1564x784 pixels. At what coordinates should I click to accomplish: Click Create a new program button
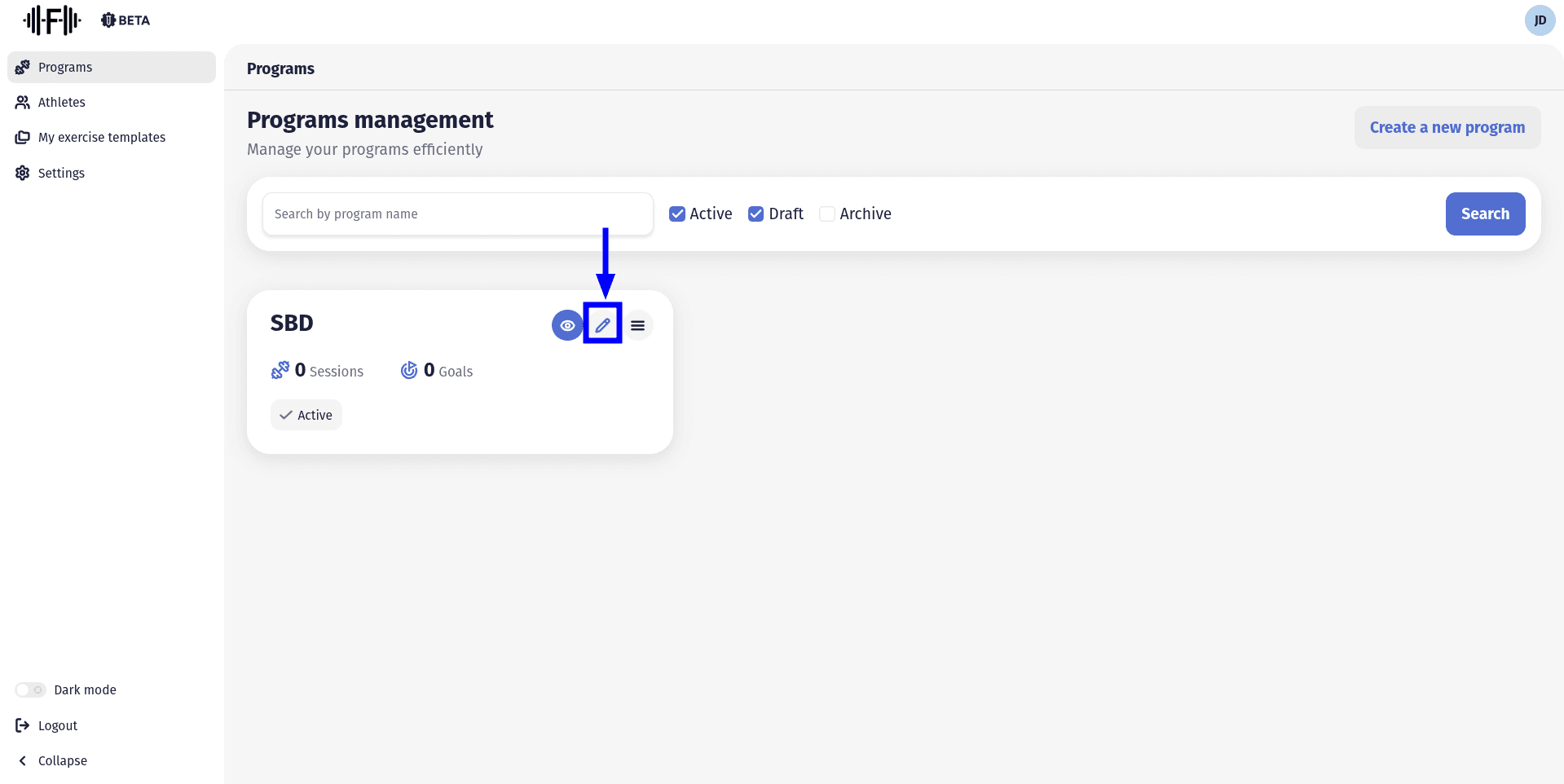click(x=1447, y=128)
